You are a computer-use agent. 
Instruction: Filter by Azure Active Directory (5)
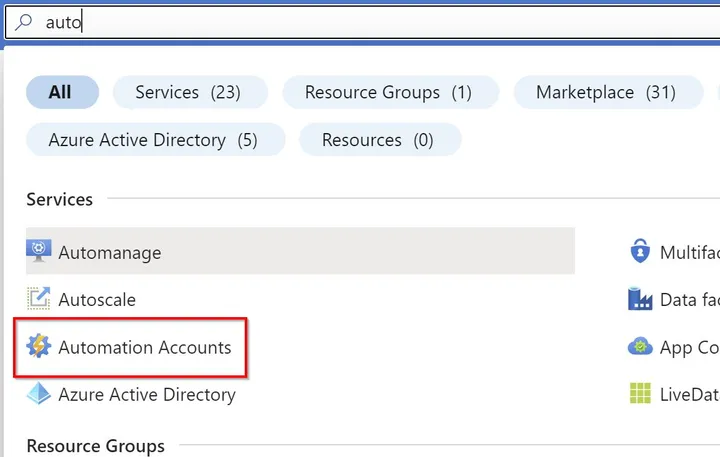(156, 140)
